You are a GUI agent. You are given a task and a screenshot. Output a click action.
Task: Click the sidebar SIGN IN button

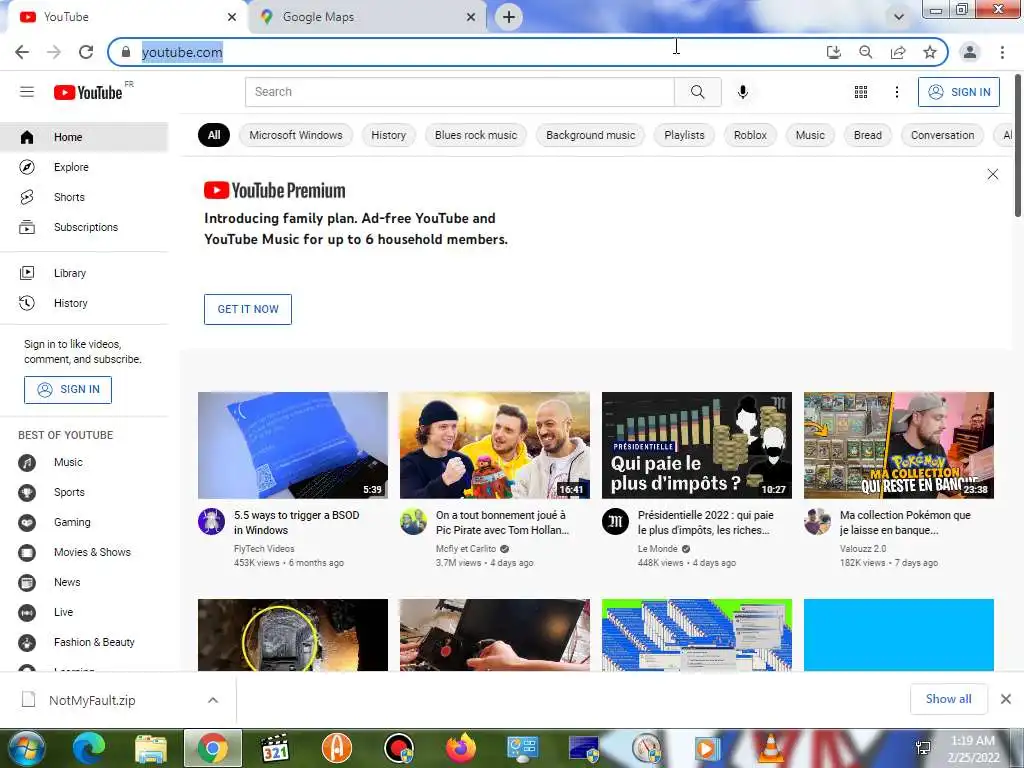(x=68, y=390)
